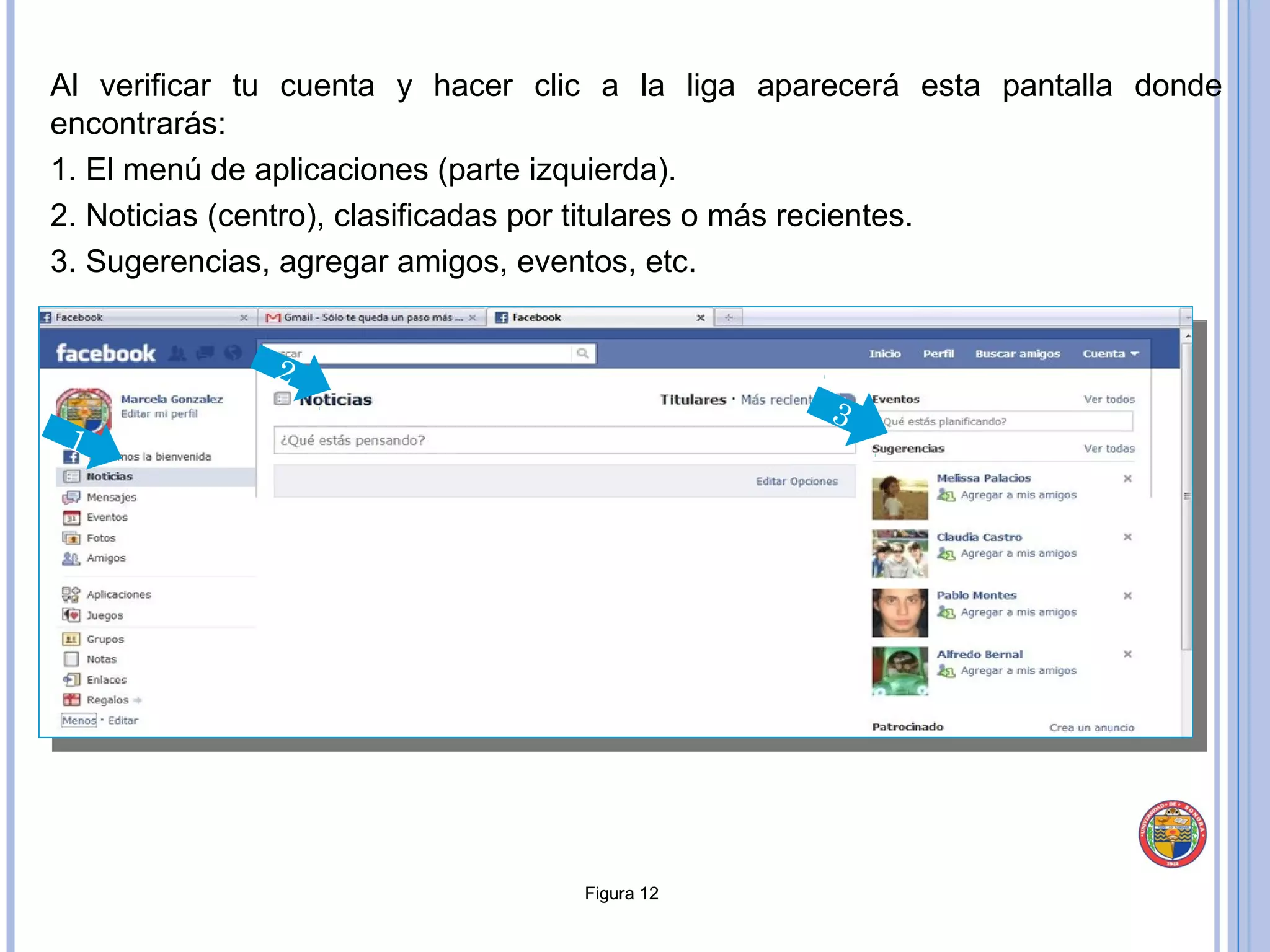Screen dimensions: 1270x952
Task: Click add-friend icon beside Pablo Montes
Action: click(946, 612)
